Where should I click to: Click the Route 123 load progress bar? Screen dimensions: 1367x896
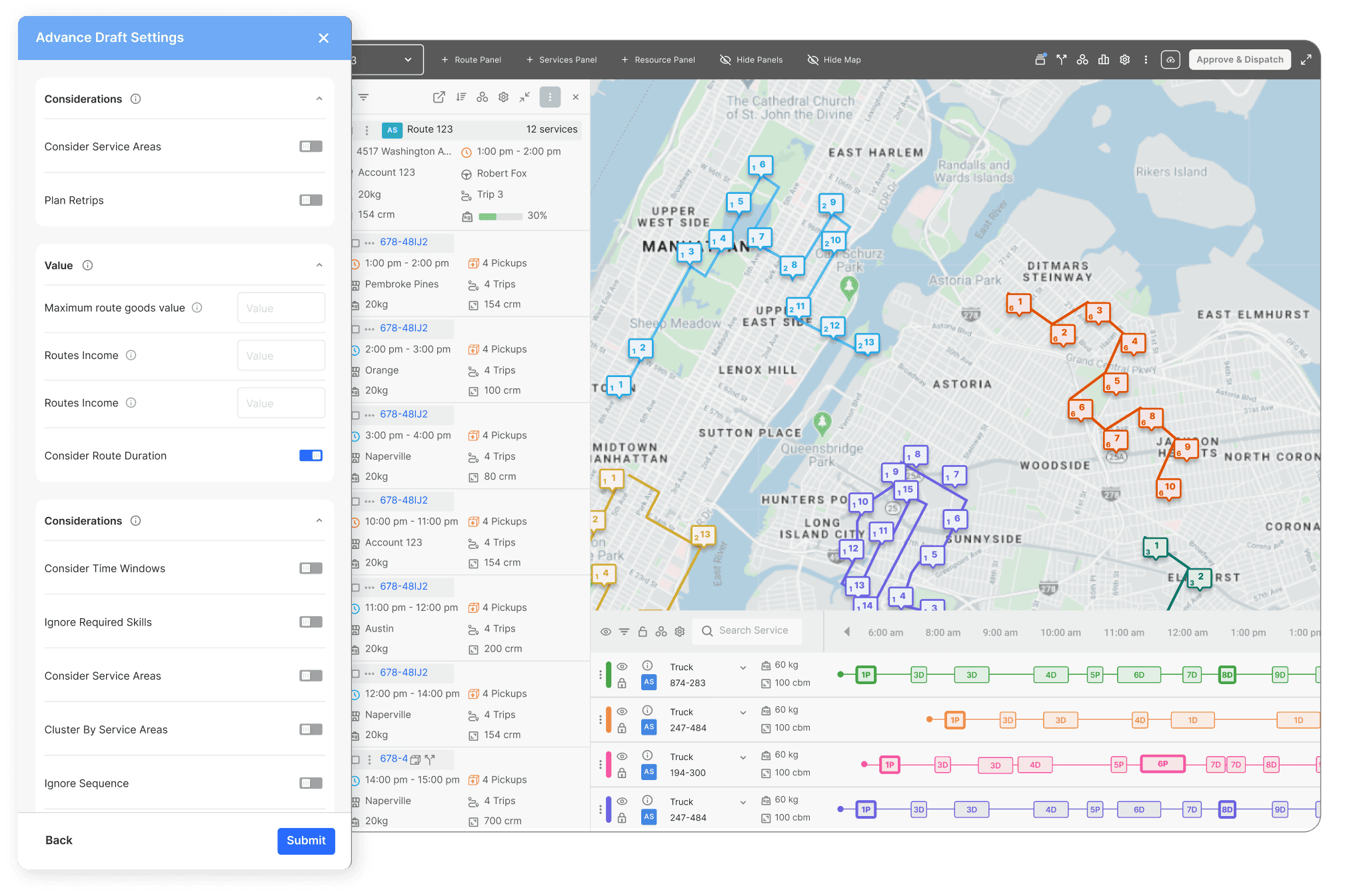pos(500,216)
